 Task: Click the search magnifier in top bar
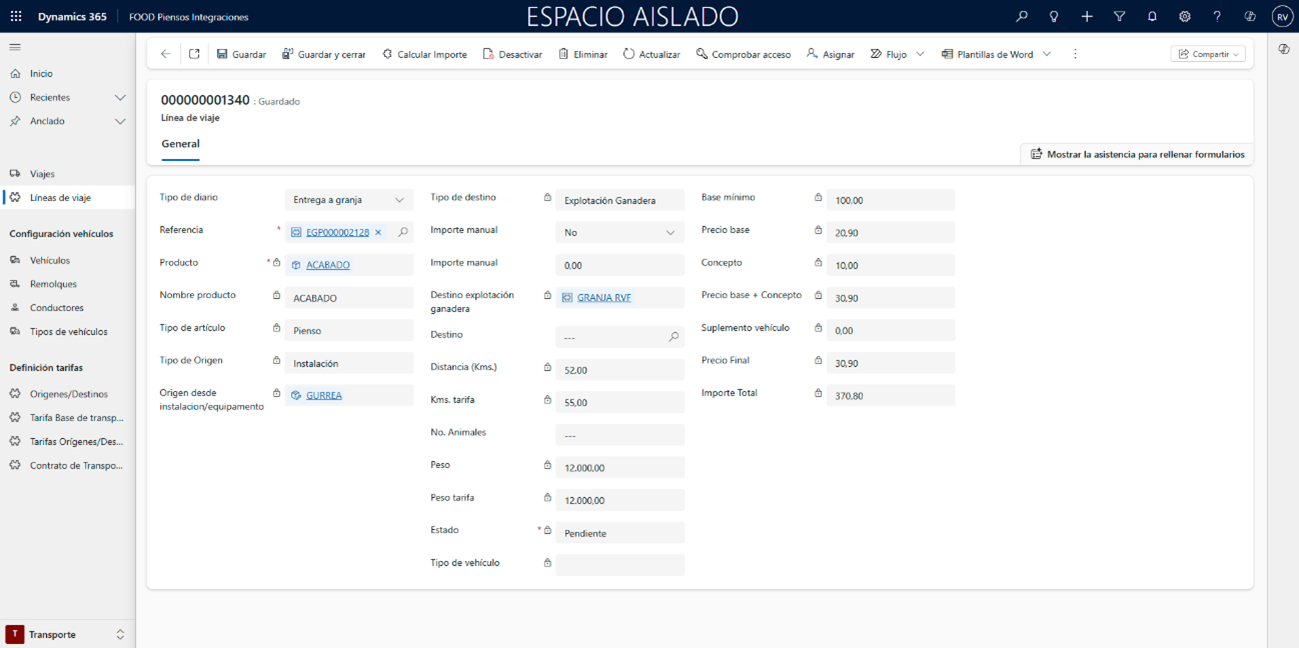[1021, 17]
